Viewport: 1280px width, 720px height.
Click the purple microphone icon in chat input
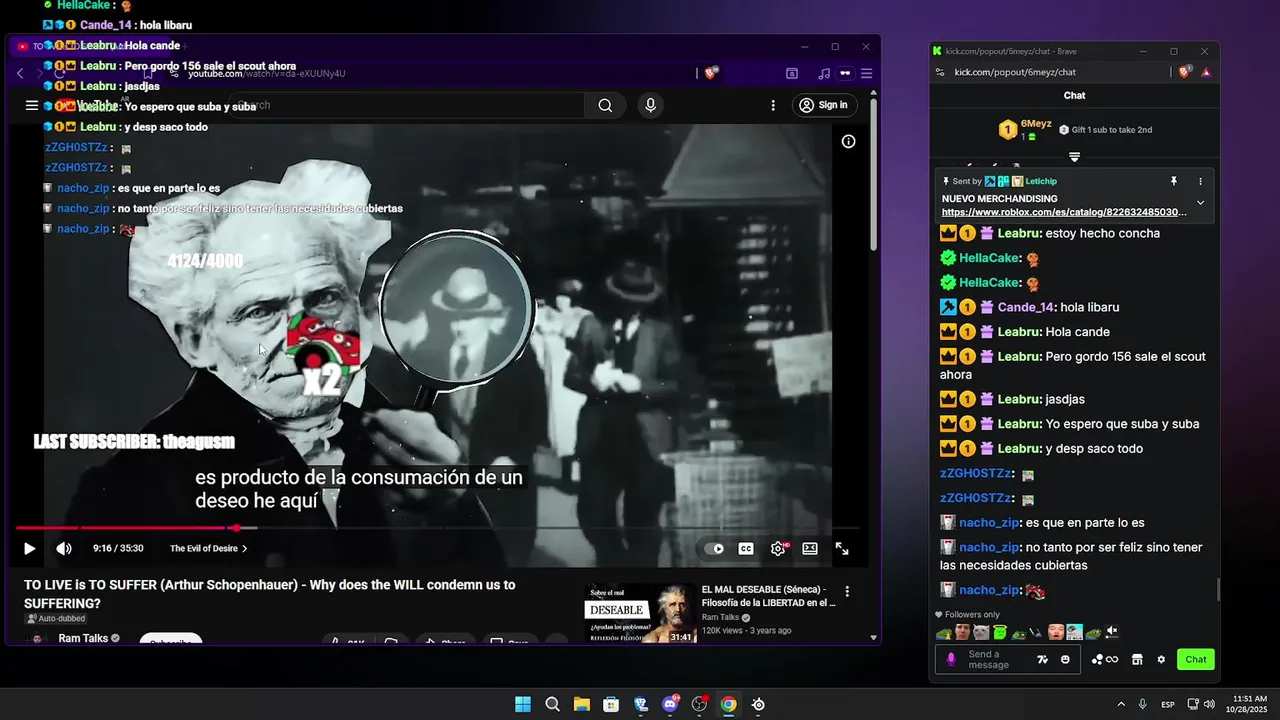click(951, 659)
